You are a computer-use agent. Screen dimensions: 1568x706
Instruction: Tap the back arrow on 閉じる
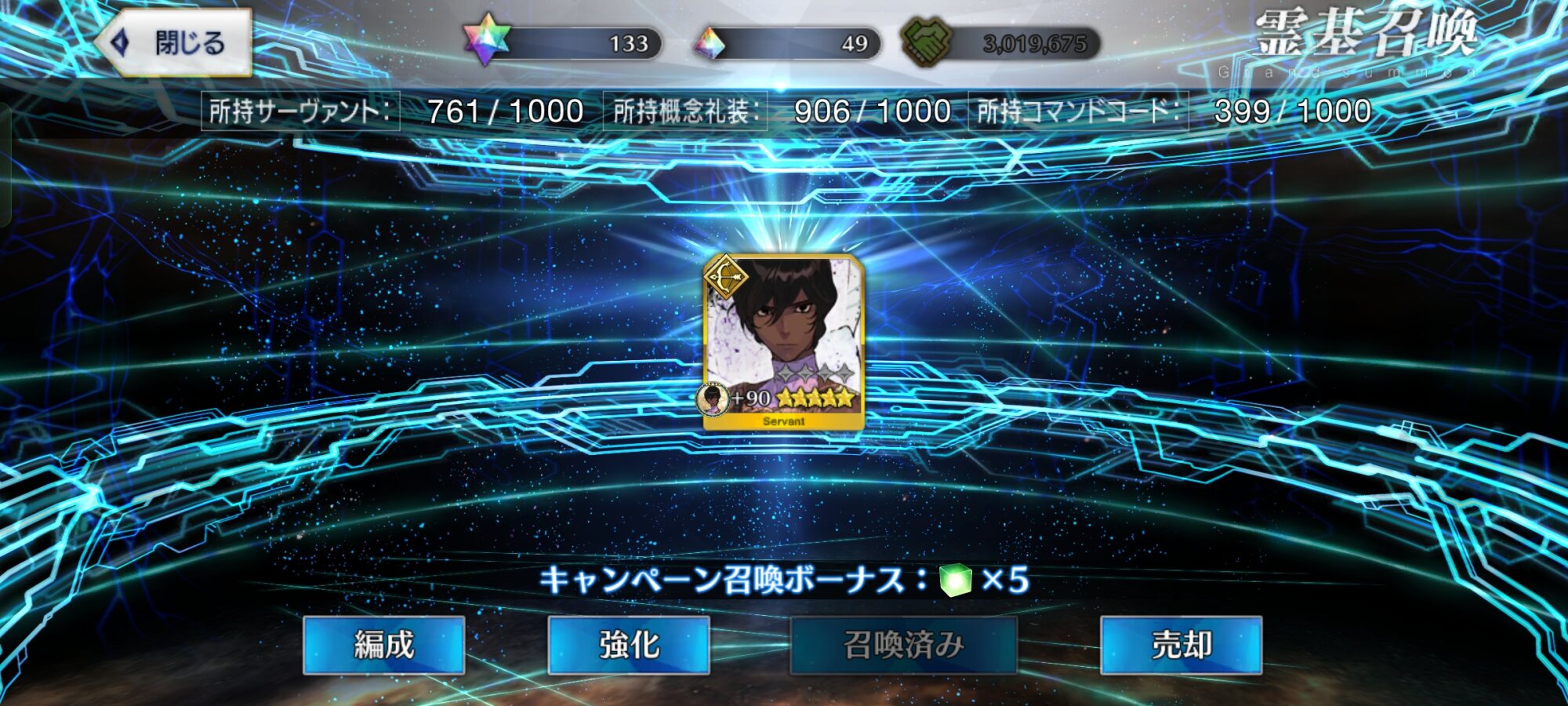(120, 42)
